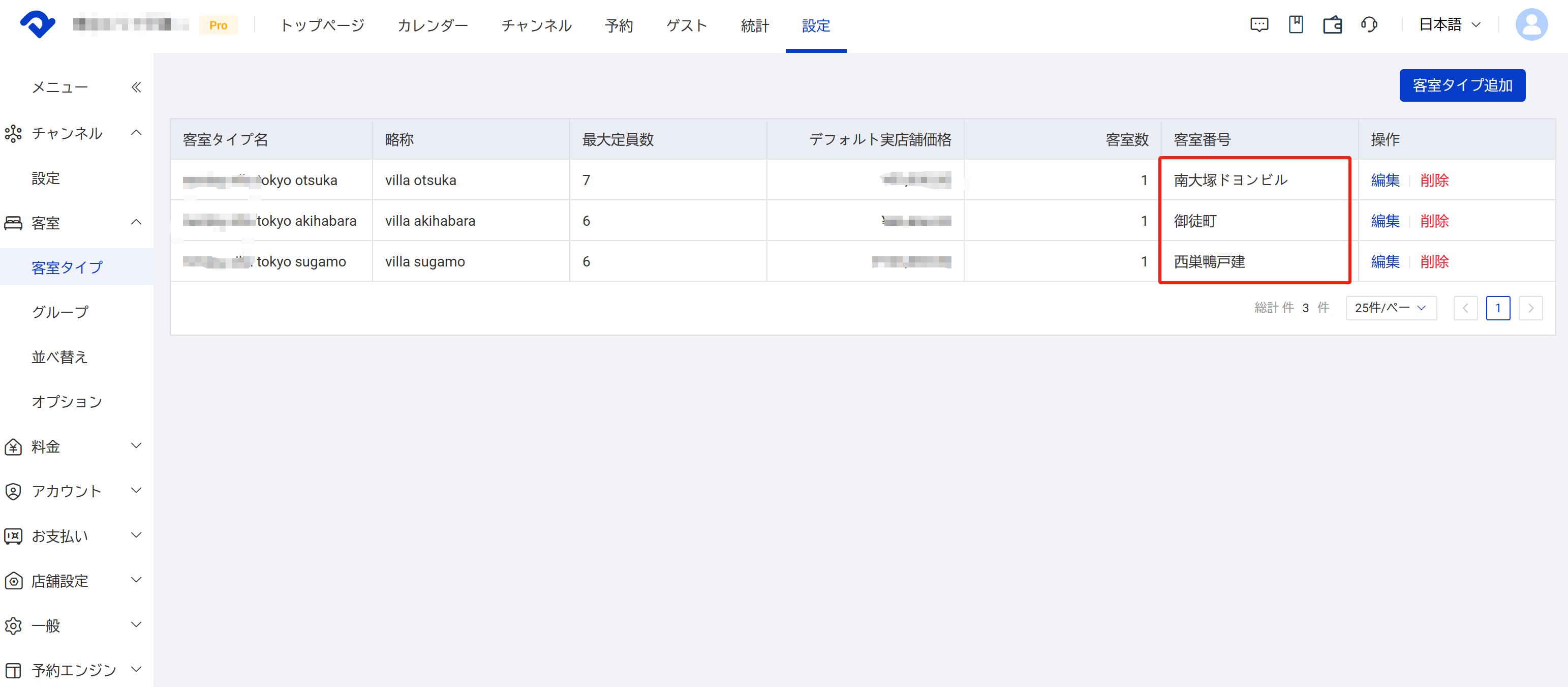Delete the villa akihabara room type
The image size is (1568, 687).
coord(1434,221)
